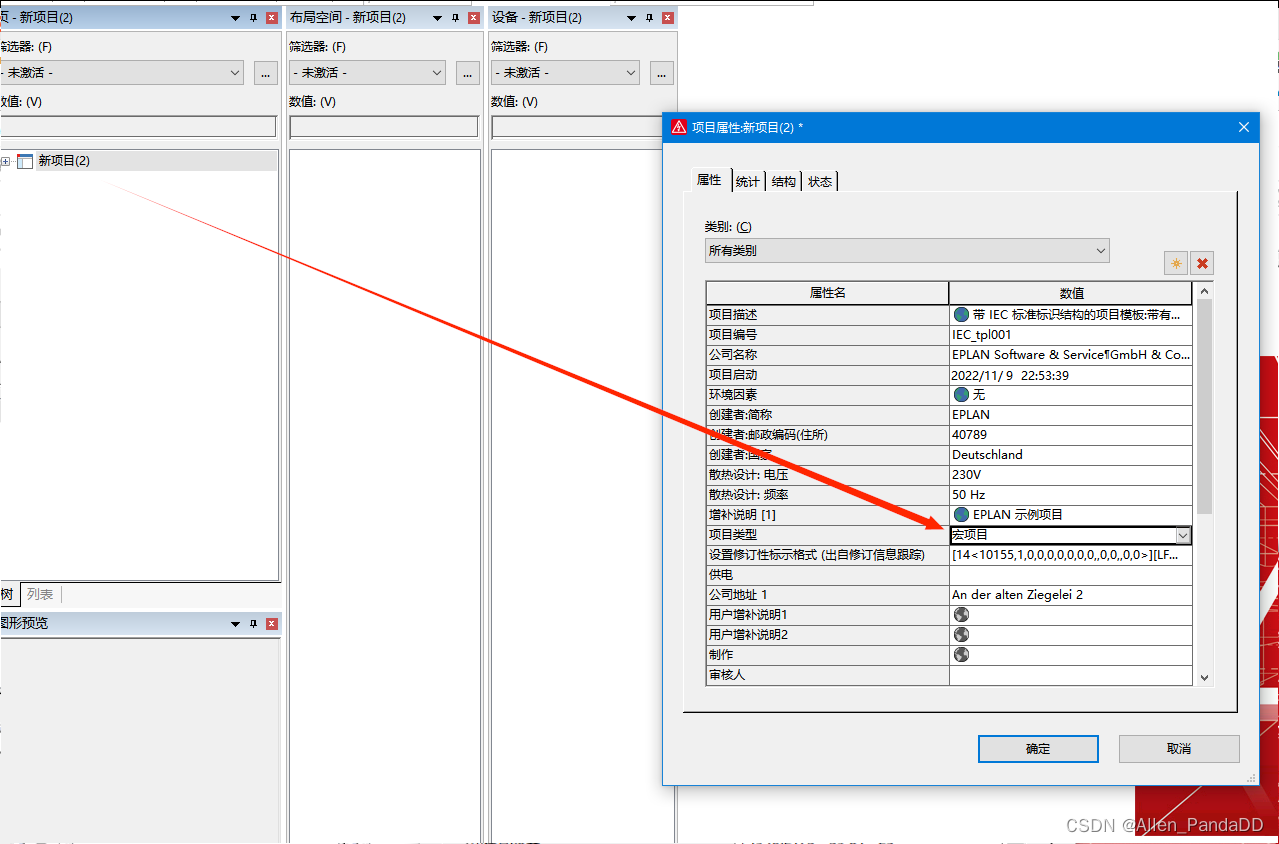Open the 类别 dropdown list
This screenshot has height=844, width=1279.
[1100, 250]
